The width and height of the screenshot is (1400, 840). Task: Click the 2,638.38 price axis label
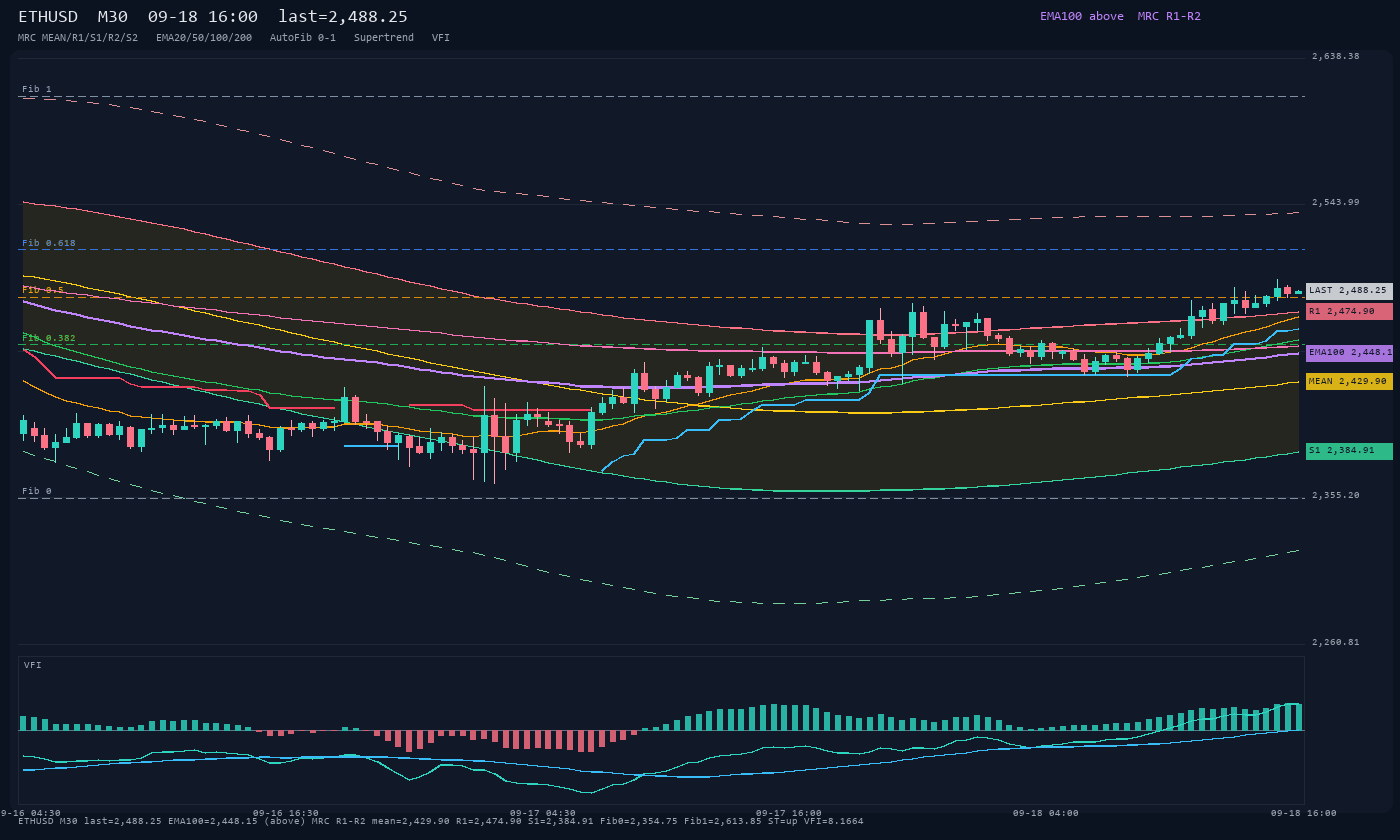1336,56
